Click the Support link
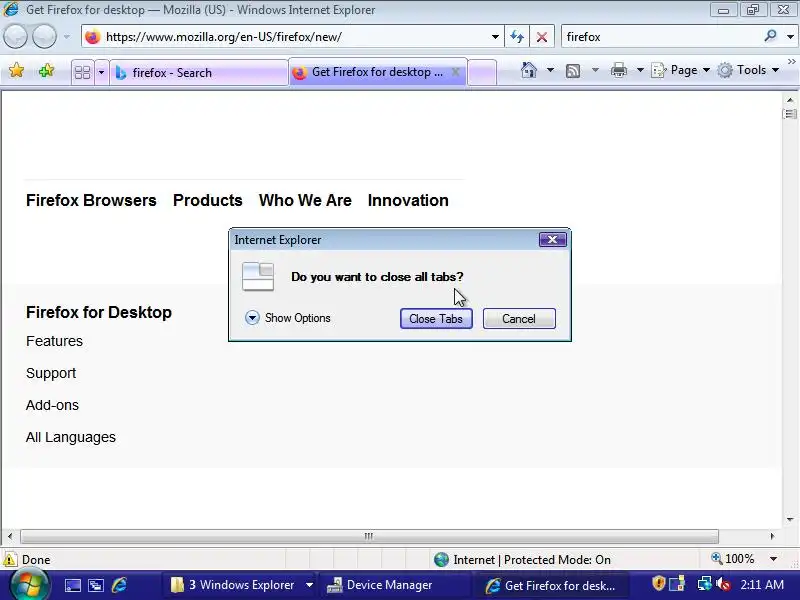This screenshot has height=600, width=800. 51,373
